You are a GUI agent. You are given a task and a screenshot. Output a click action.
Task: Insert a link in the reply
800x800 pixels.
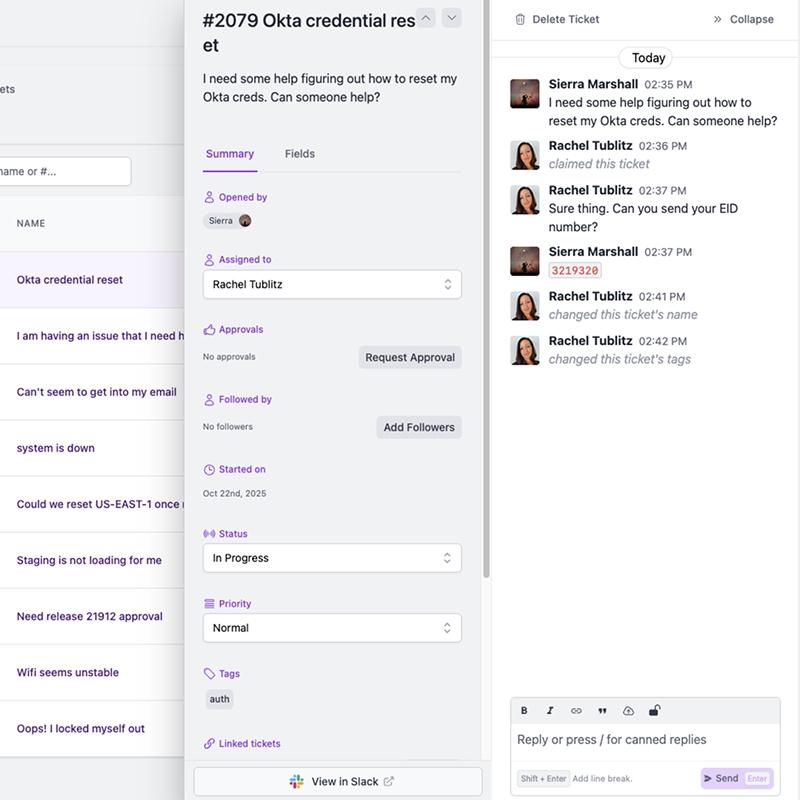tap(576, 711)
